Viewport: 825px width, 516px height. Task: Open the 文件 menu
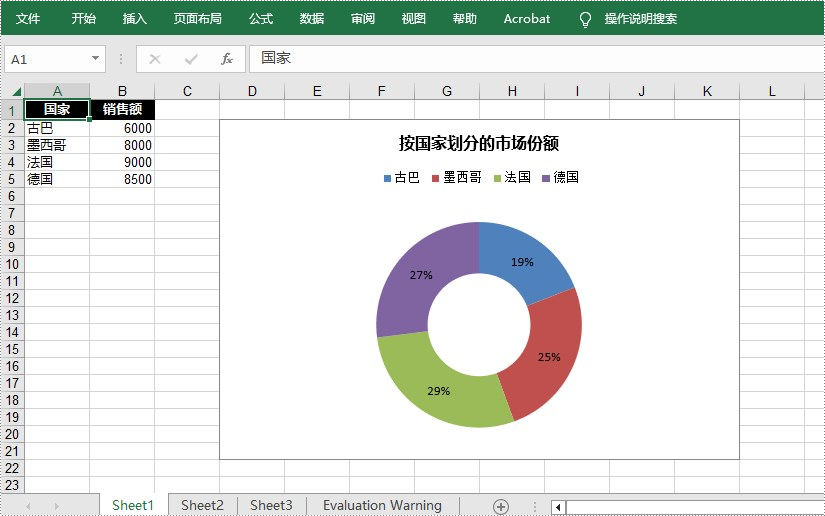pyautogui.click(x=28, y=19)
